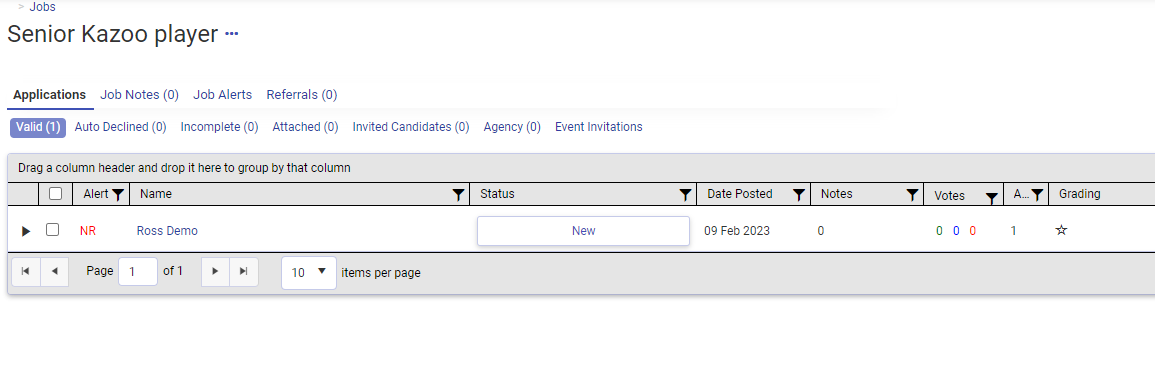This screenshot has height=378, width=1155.
Task: Show Invited Candidates (0) list
Action: (411, 127)
